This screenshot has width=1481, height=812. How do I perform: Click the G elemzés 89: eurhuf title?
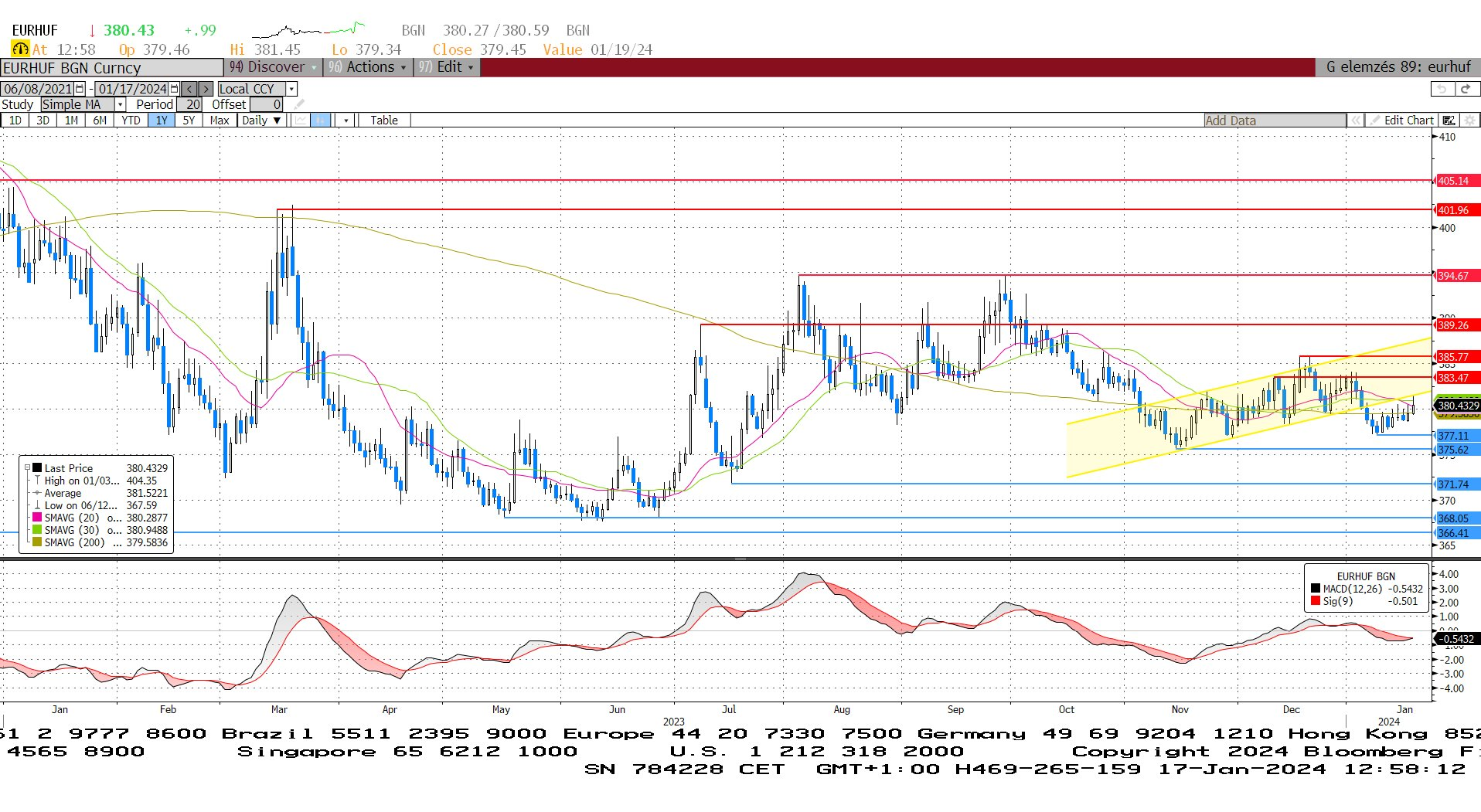pos(1398,67)
